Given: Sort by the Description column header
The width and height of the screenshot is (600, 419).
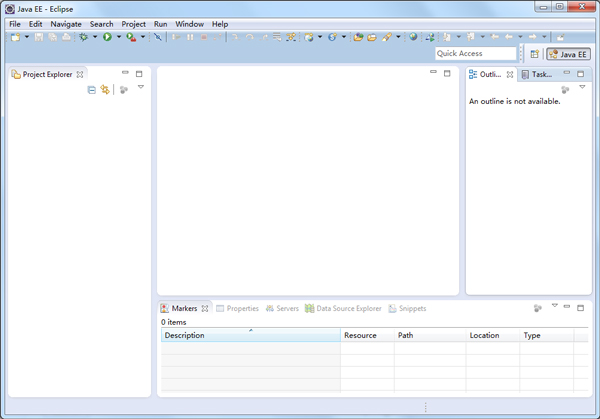Looking at the screenshot, I should (x=250, y=336).
